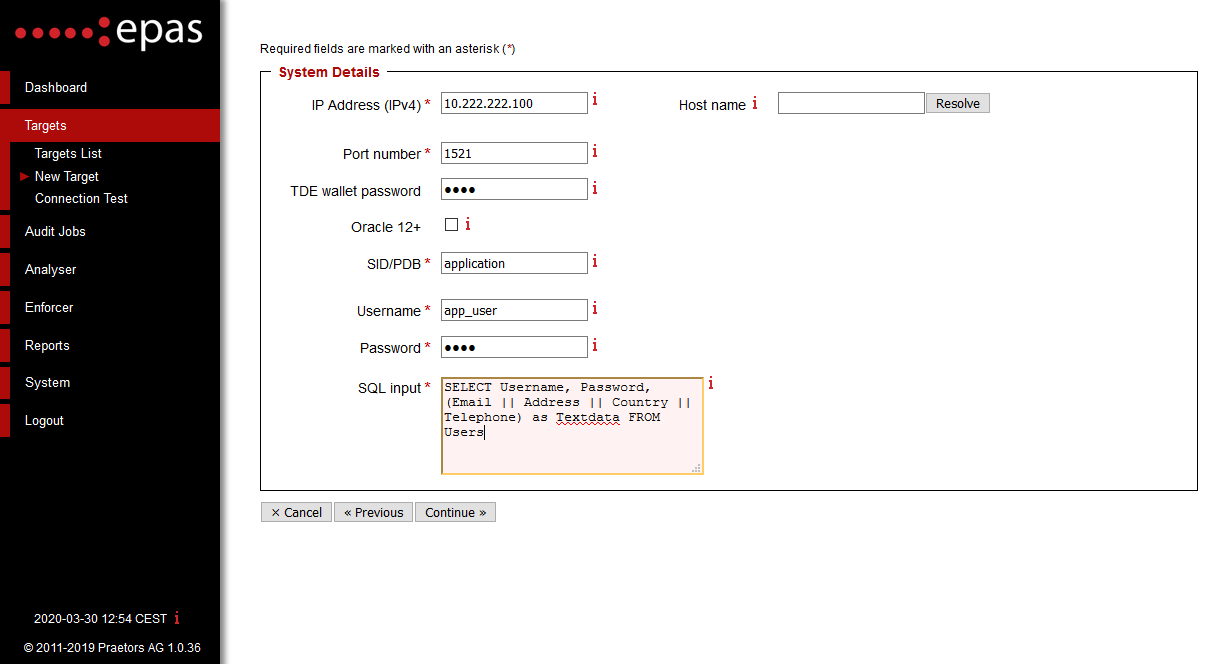Click info icon beside Username field

[595, 308]
